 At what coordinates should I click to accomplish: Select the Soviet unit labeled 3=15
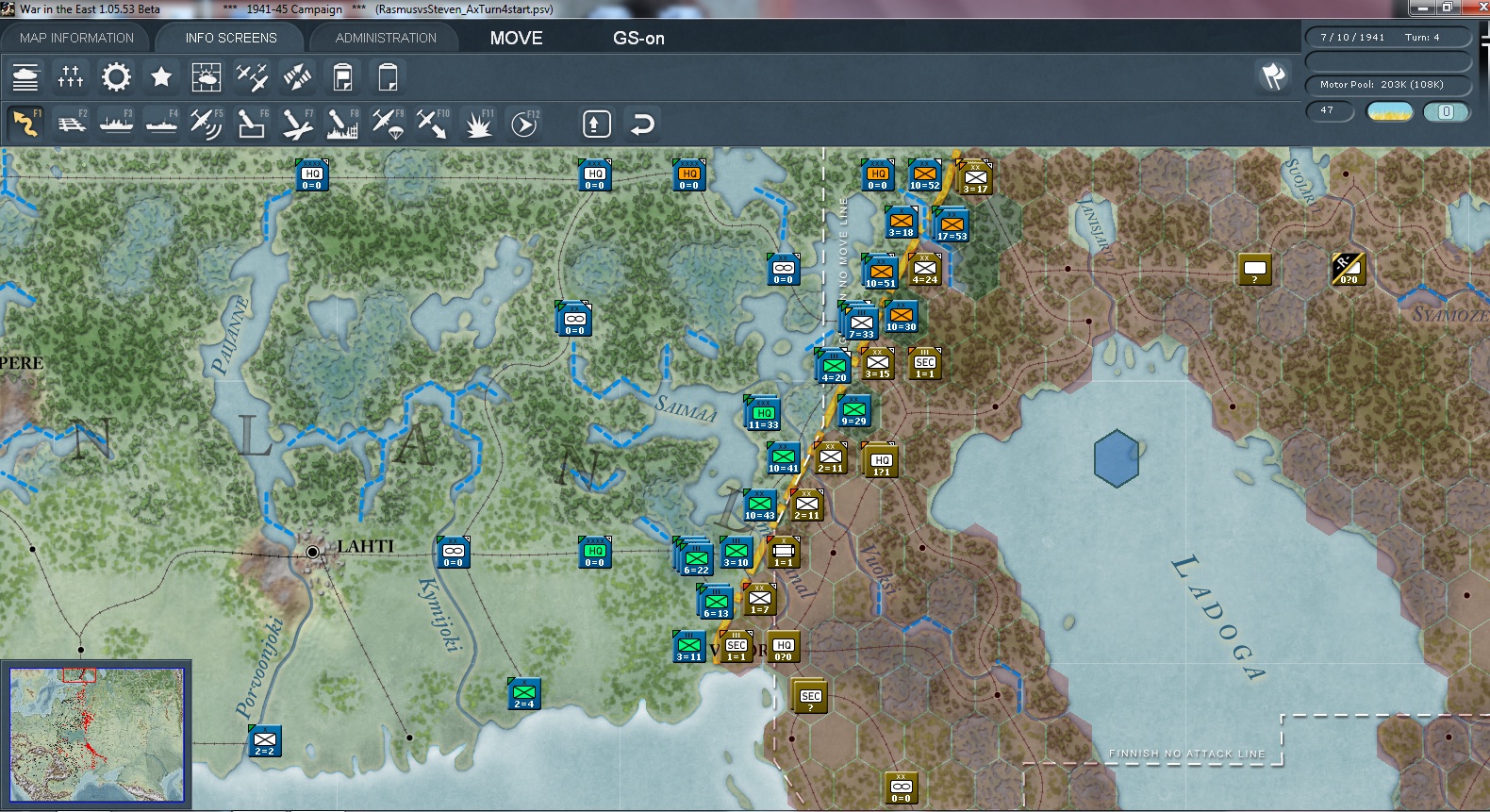point(877,364)
